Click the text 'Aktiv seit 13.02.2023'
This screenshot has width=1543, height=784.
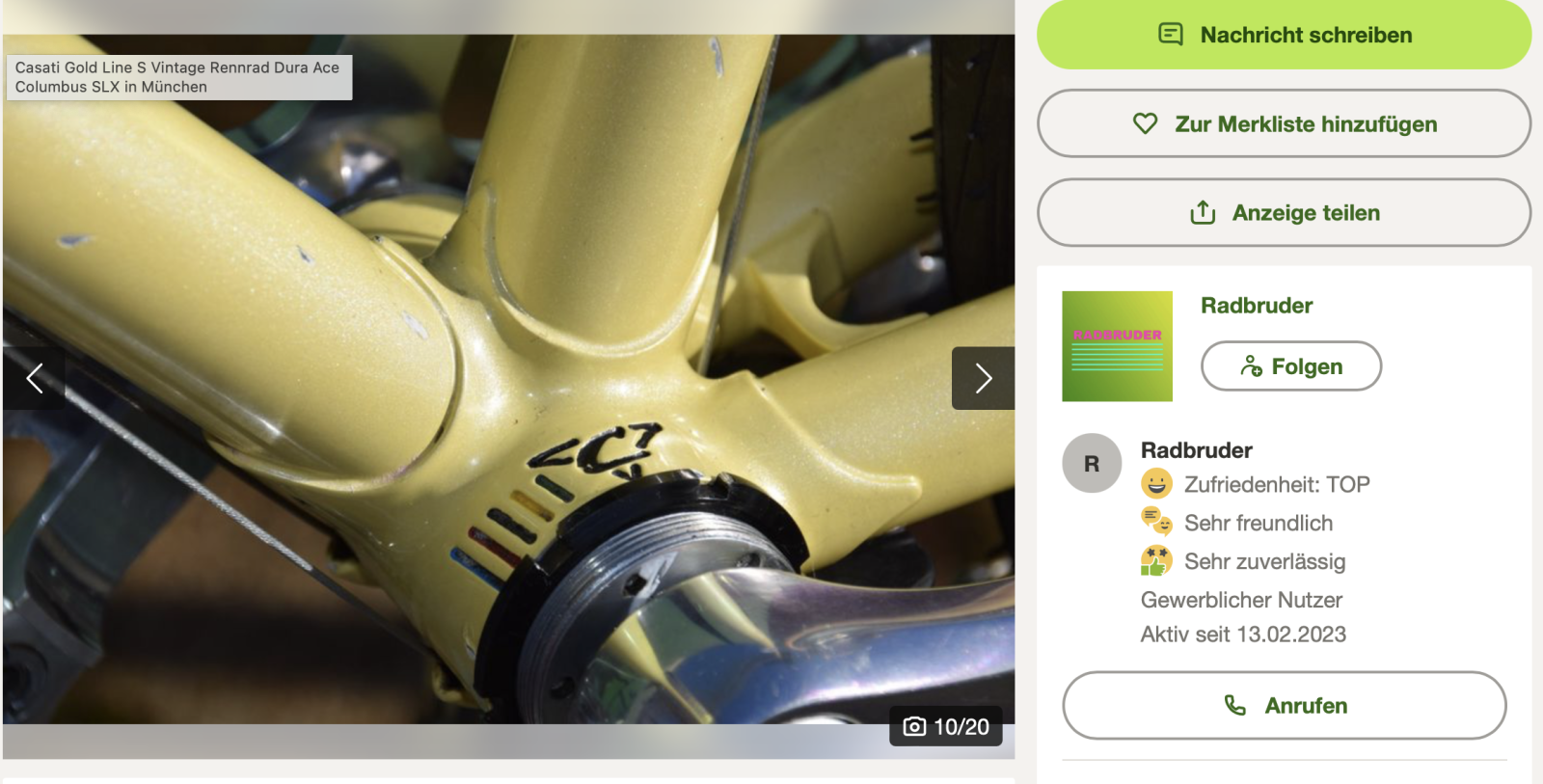point(1243,635)
